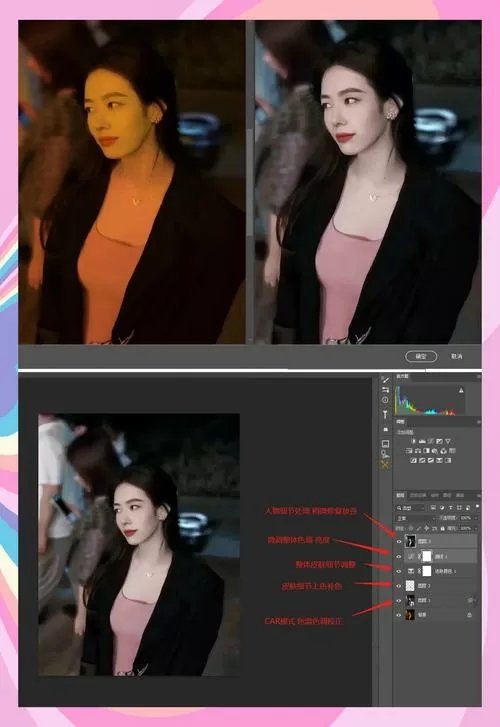Viewport: 500px width, 727px height.
Task: Add an Exposure adjustment from adjustments panel
Action: [x=439, y=441]
